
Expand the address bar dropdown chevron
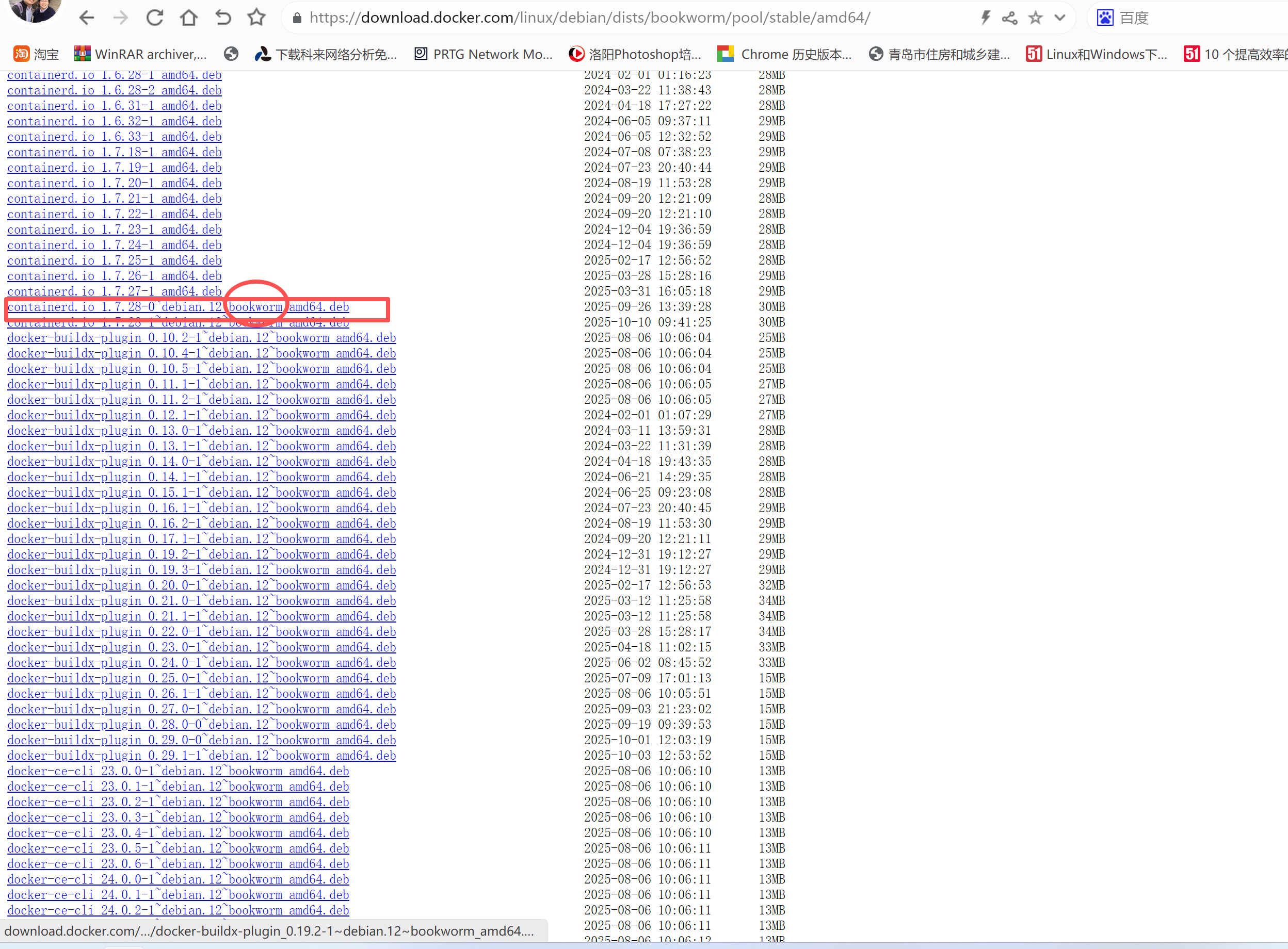[x=1060, y=18]
